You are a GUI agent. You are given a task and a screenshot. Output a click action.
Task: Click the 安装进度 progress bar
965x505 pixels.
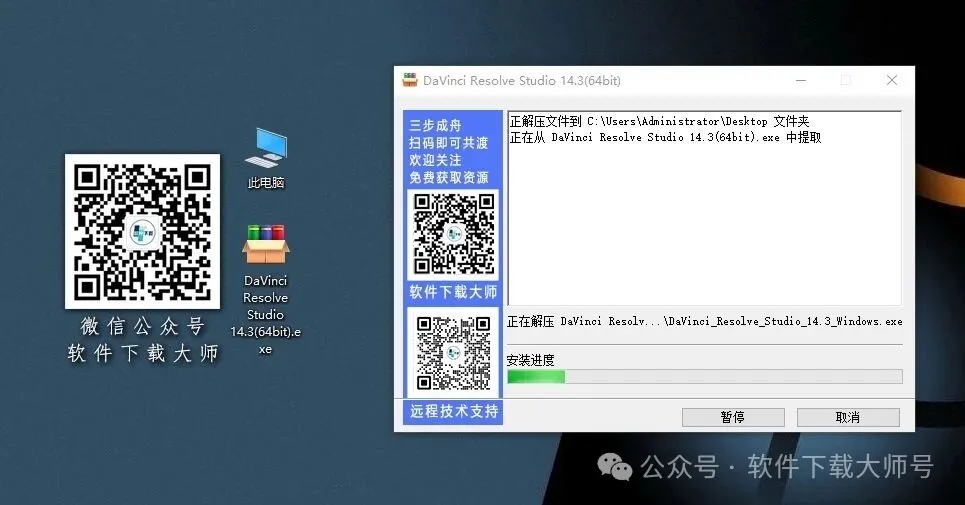[705, 376]
